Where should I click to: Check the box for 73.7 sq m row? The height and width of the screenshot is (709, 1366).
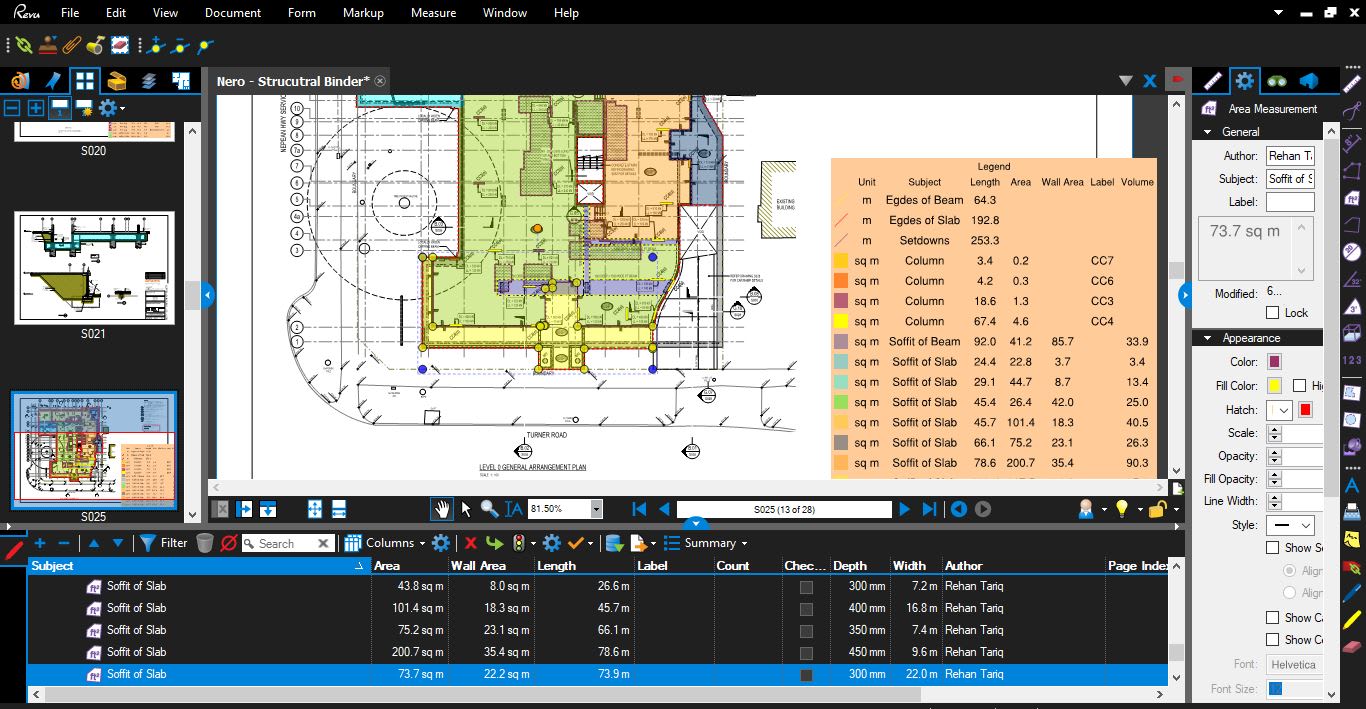click(x=806, y=675)
